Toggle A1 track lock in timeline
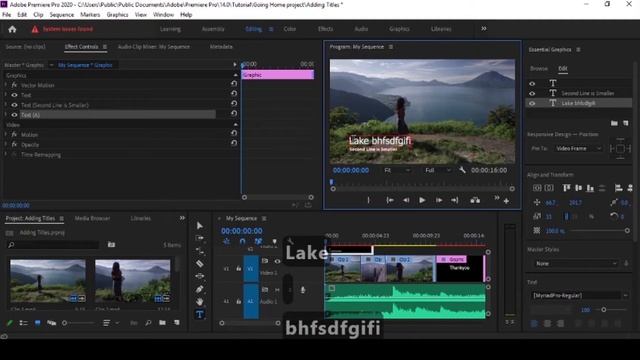 click(239, 301)
